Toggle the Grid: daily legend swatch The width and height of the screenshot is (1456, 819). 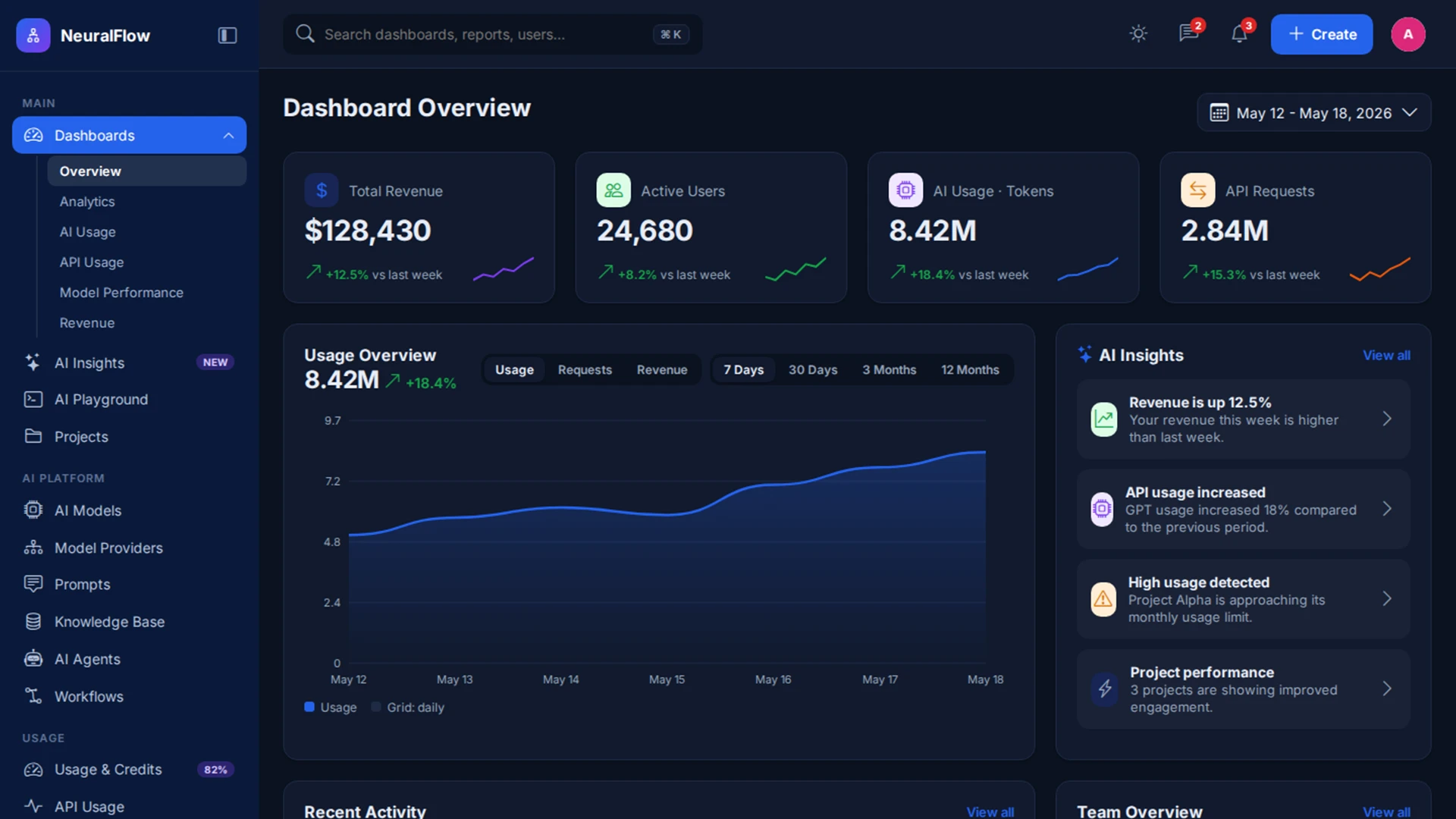[376, 707]
